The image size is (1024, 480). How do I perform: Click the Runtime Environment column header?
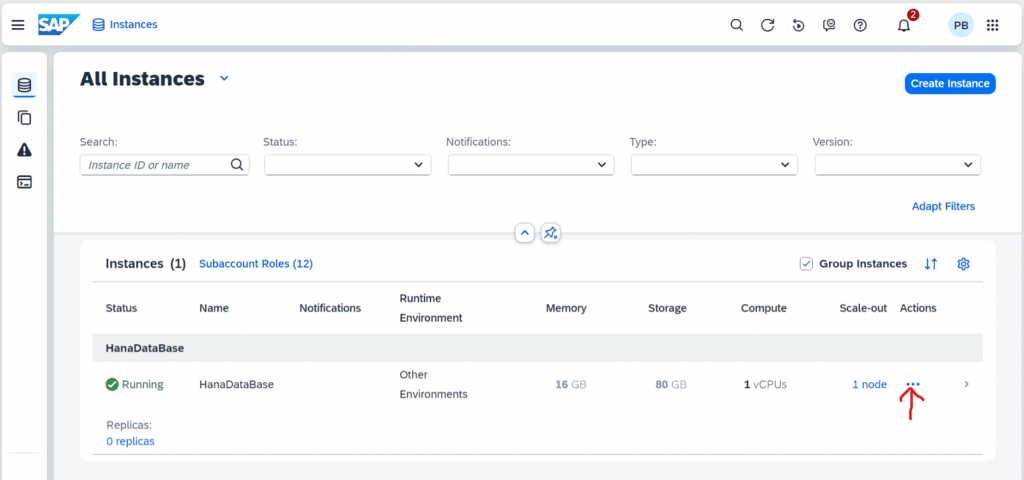point(430,308)
